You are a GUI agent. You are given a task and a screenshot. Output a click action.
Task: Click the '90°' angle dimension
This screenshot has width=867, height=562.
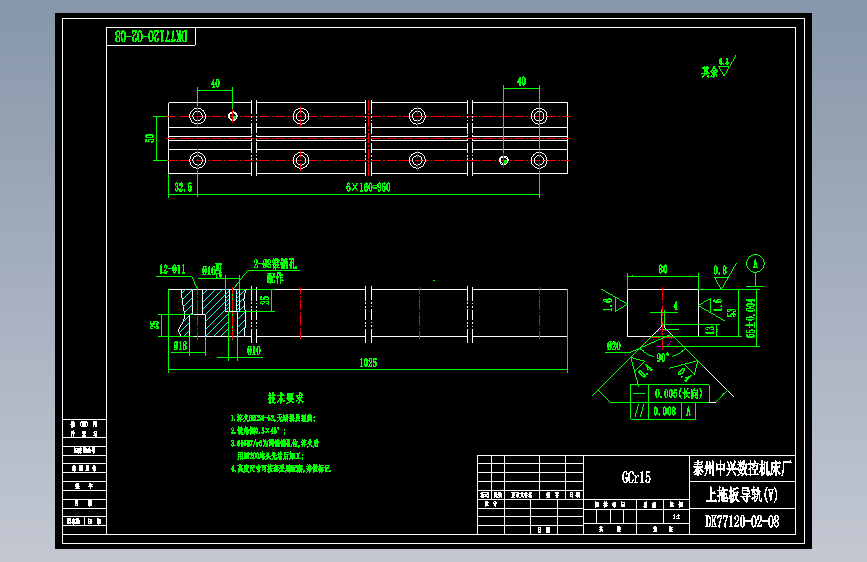pos(663,357)
